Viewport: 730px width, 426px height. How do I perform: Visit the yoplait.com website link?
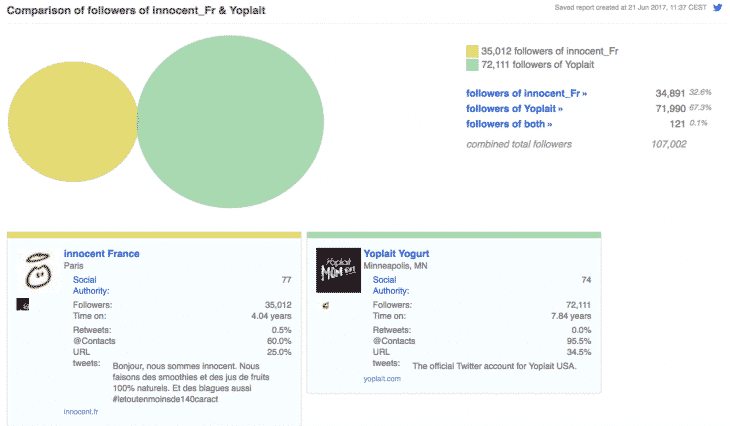pos(382,379)
